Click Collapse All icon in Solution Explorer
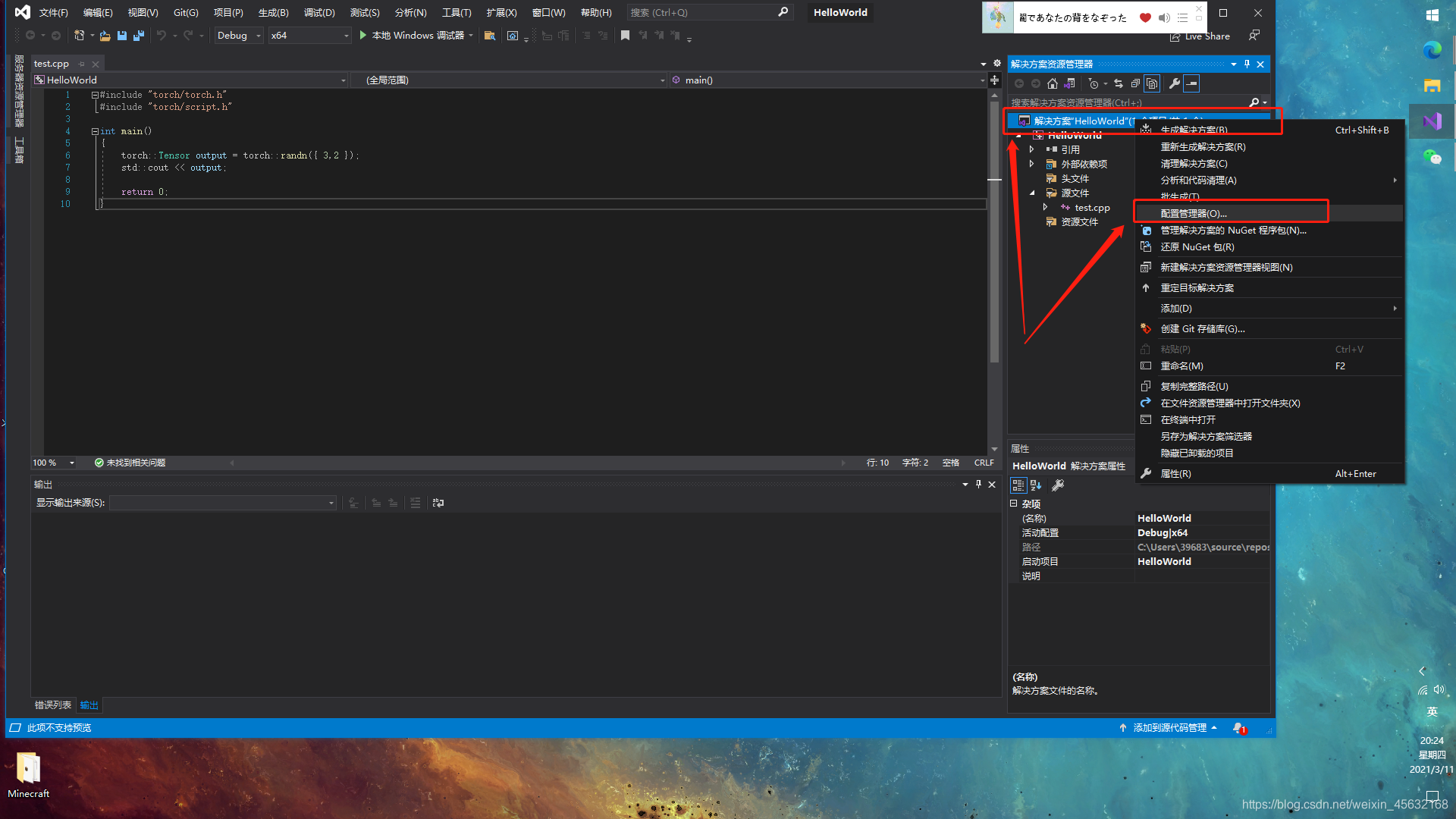This screenshot has width=1456, height=819. (1135, 83)
